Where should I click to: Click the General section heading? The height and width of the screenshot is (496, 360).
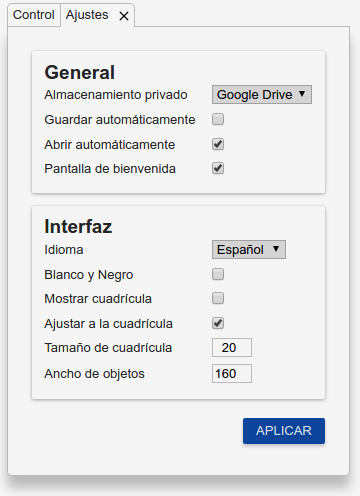[x=80, y=72]
